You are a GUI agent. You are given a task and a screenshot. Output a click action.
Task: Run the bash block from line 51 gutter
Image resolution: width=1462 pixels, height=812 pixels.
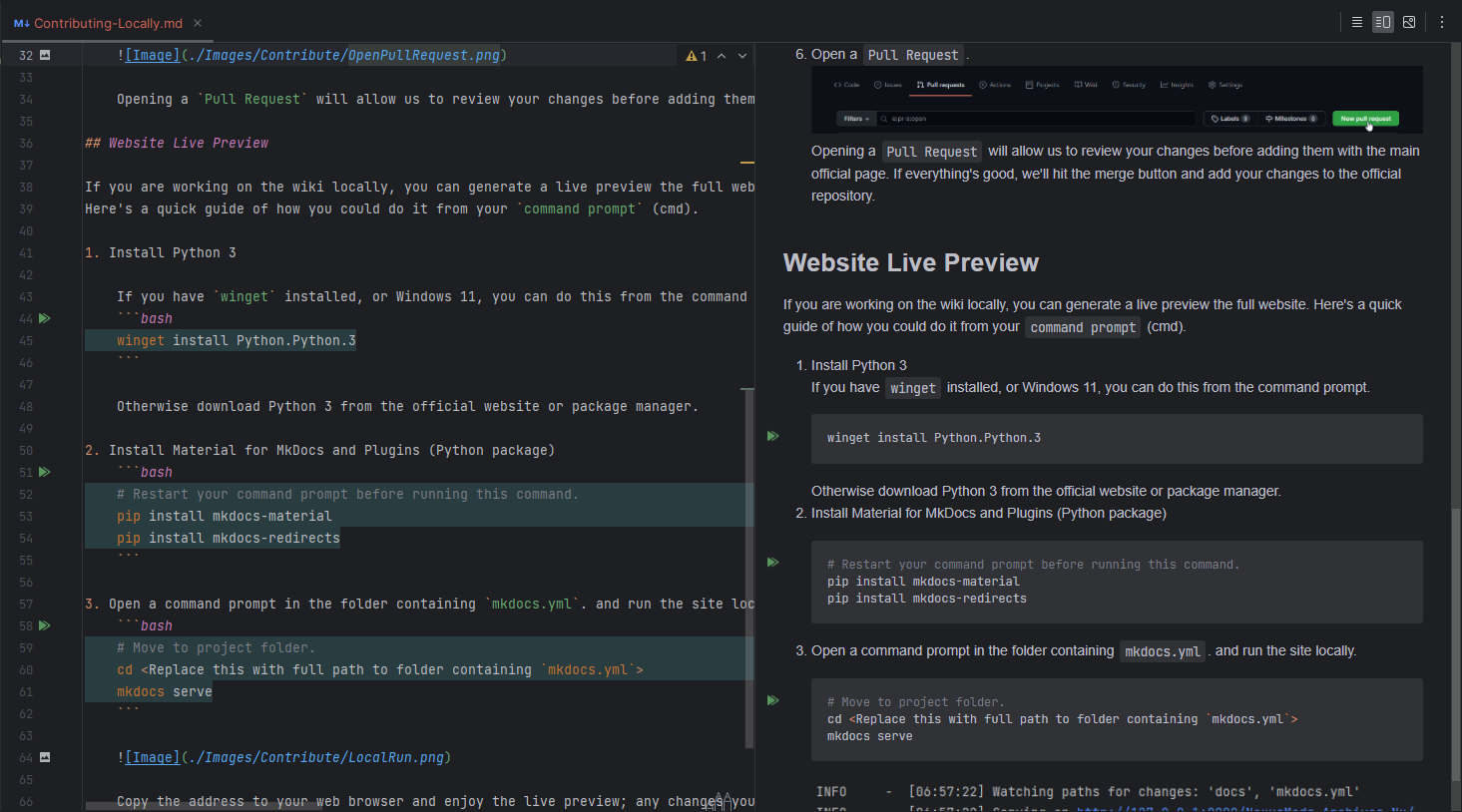click(45, 472)
